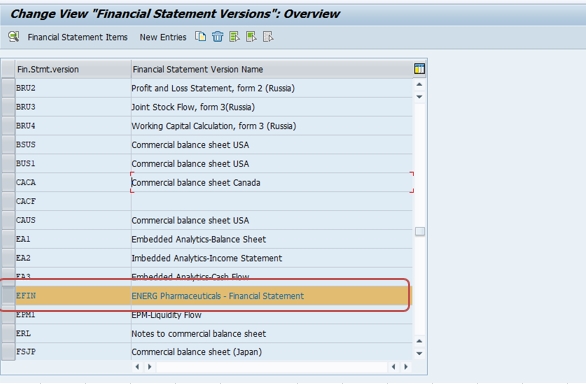The height and width of the screenshot is (384, 586).
Task: Click the Delete trash can icon
Action: [218, 37]
